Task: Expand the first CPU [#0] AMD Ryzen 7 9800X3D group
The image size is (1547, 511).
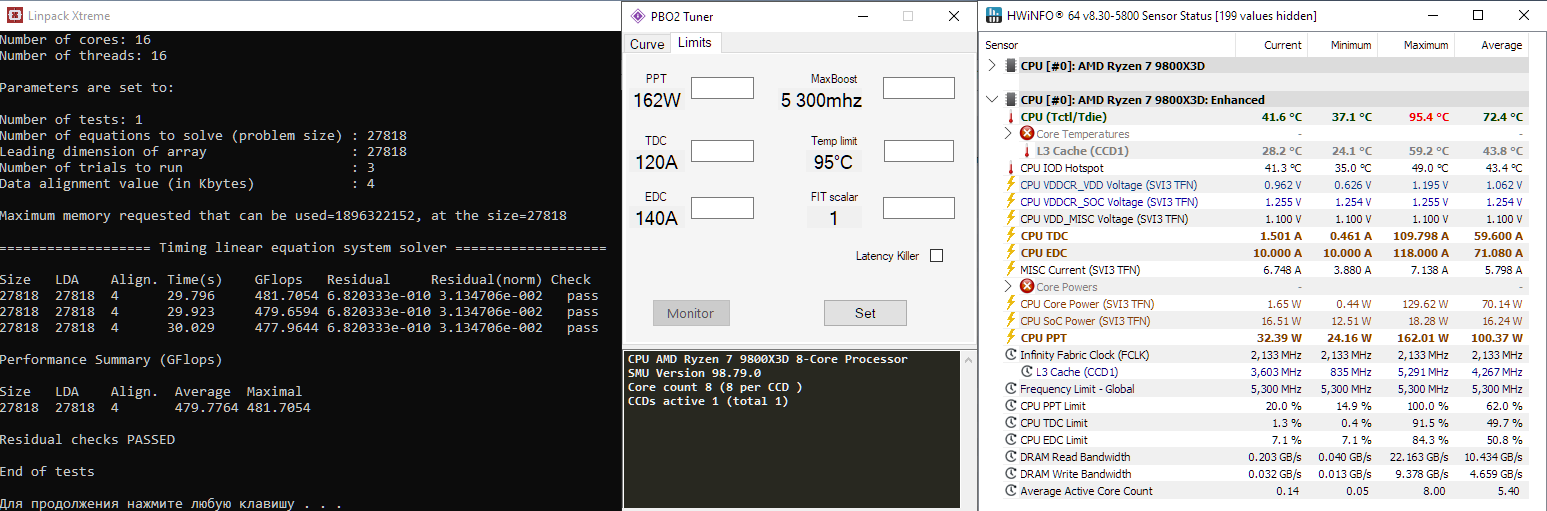Action: click(992, 66)
